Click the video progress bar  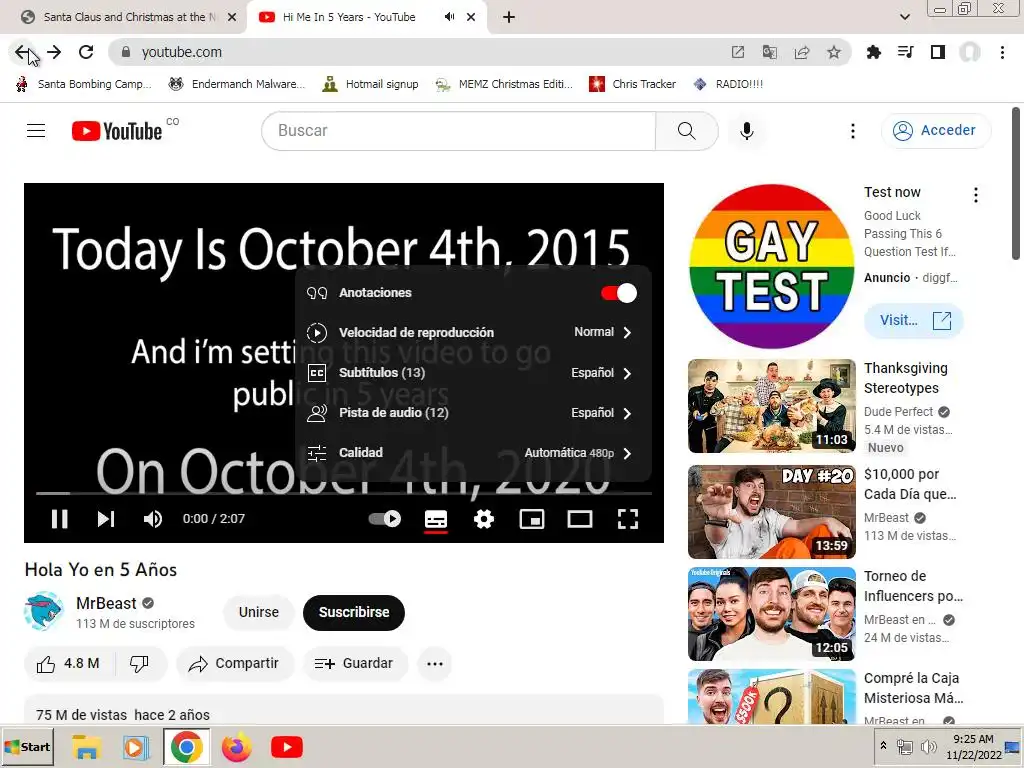pos(344,493)
